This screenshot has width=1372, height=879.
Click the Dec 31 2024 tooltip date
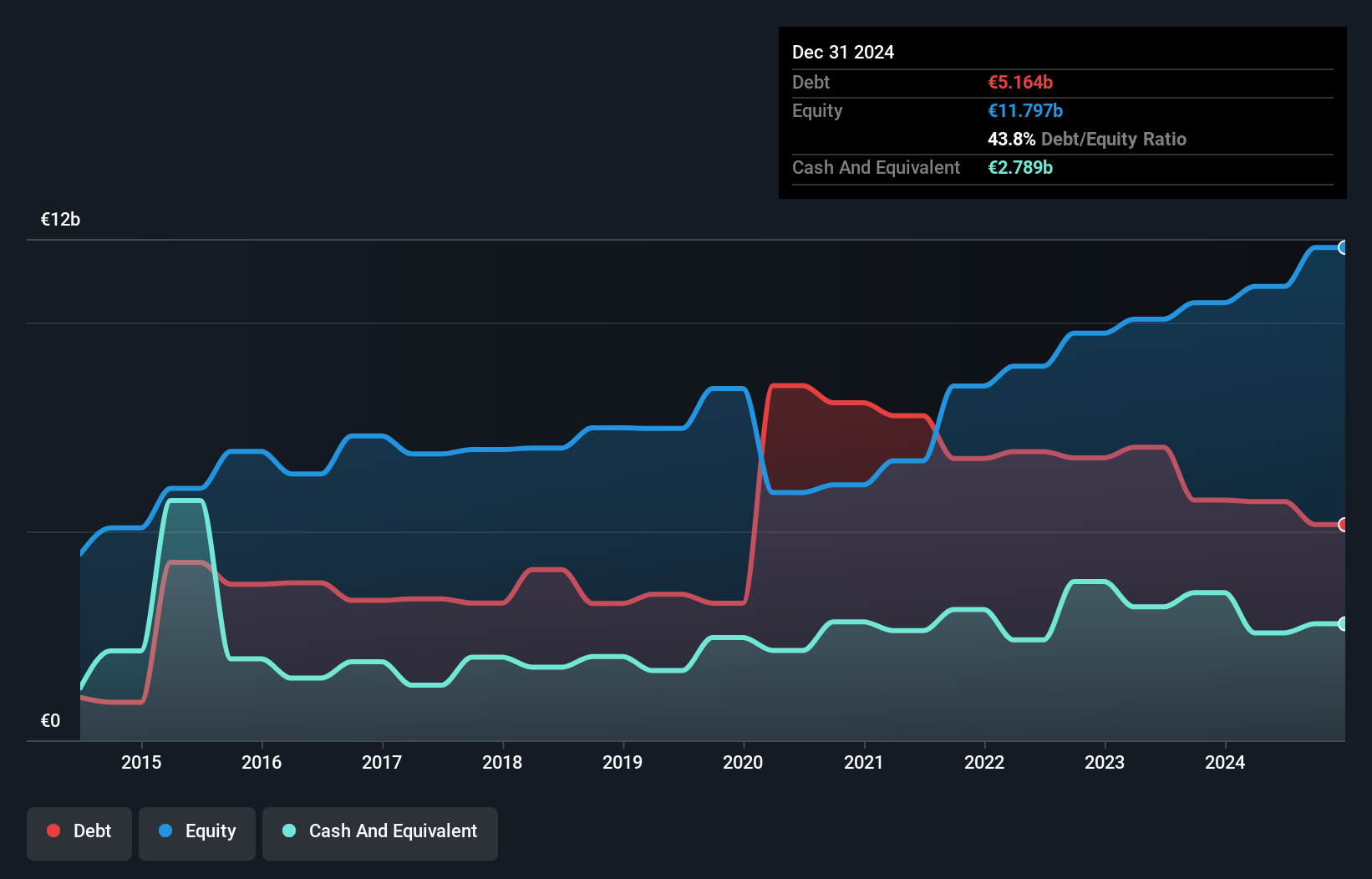pos(843,52)
